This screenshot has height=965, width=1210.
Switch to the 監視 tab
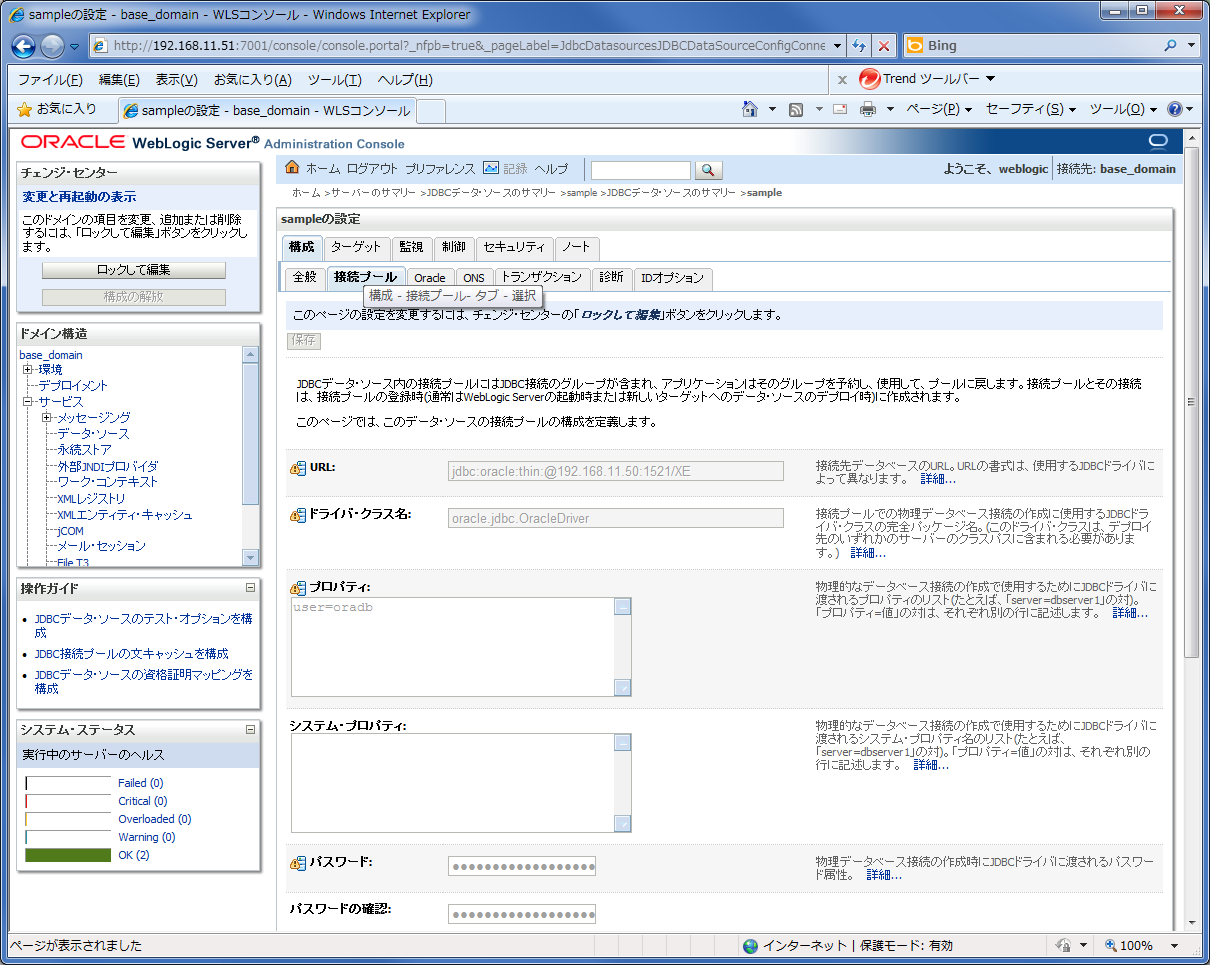click(x=411, y=247)
